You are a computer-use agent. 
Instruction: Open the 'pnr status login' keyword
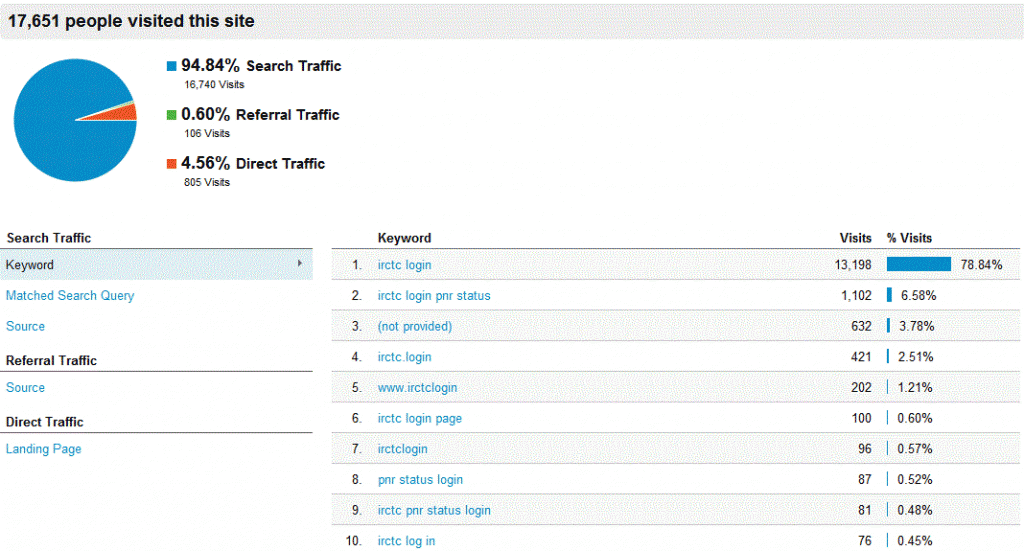[420, 480]
